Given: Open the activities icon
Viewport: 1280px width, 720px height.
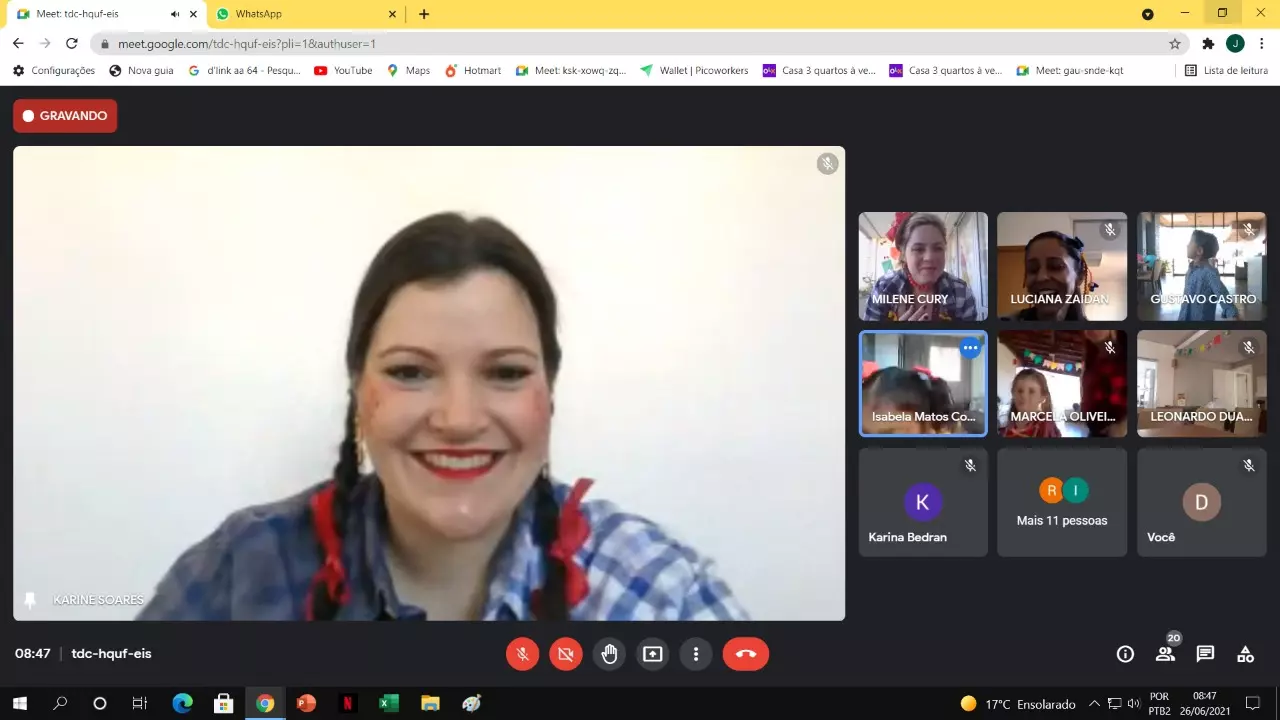Looking at the screenshot, I should [x=1245, y=654].
